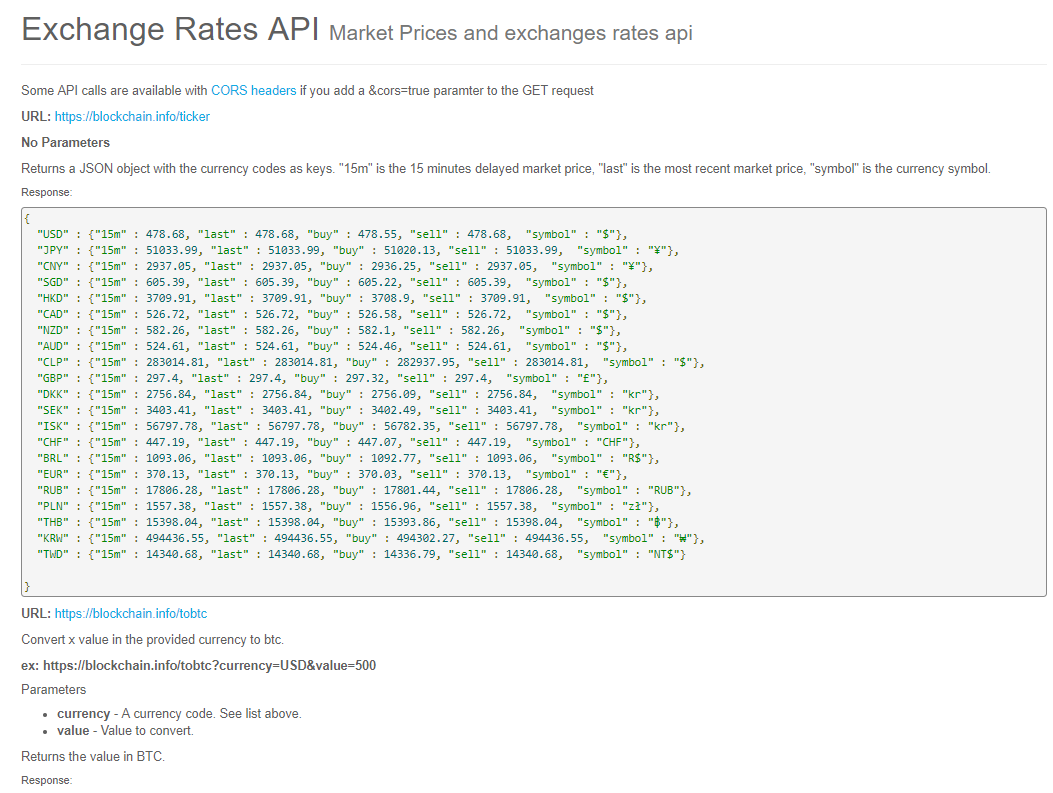
Task: Click the "RUB" row in JSON response
Action: [x=364, y=491]
